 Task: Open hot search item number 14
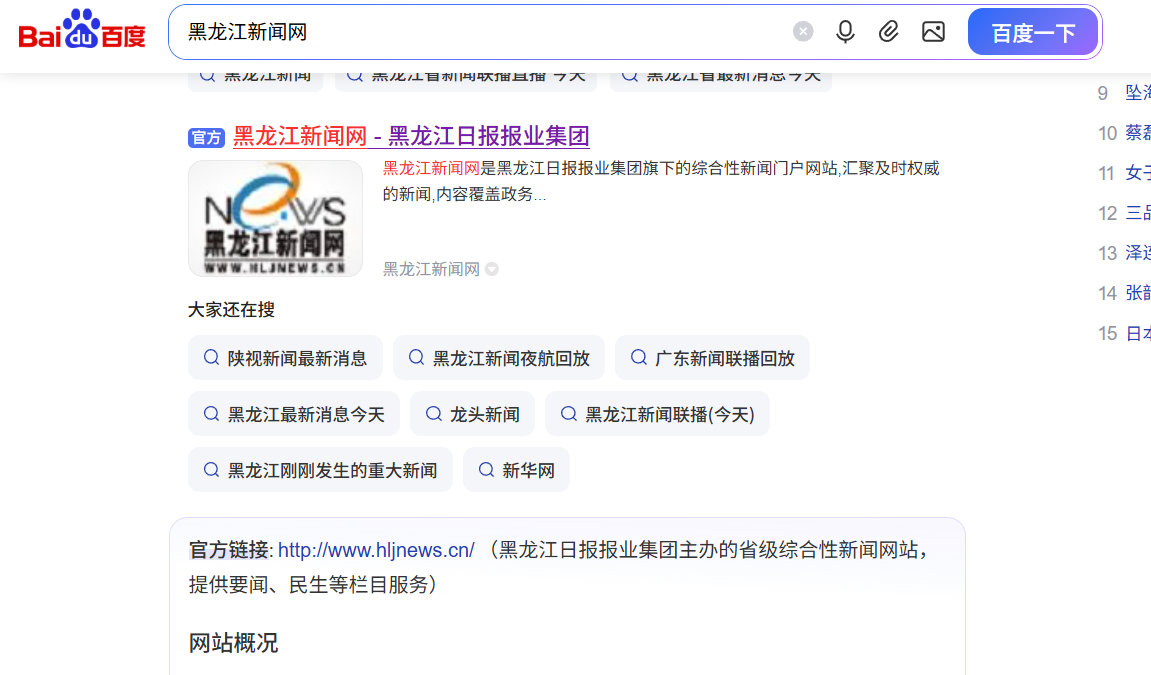[x=1124, y=293]
